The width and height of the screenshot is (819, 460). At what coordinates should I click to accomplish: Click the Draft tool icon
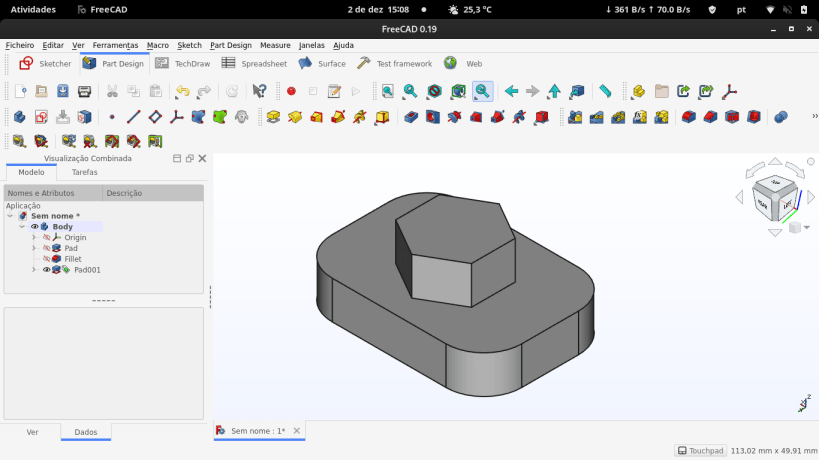pos(732,116)
